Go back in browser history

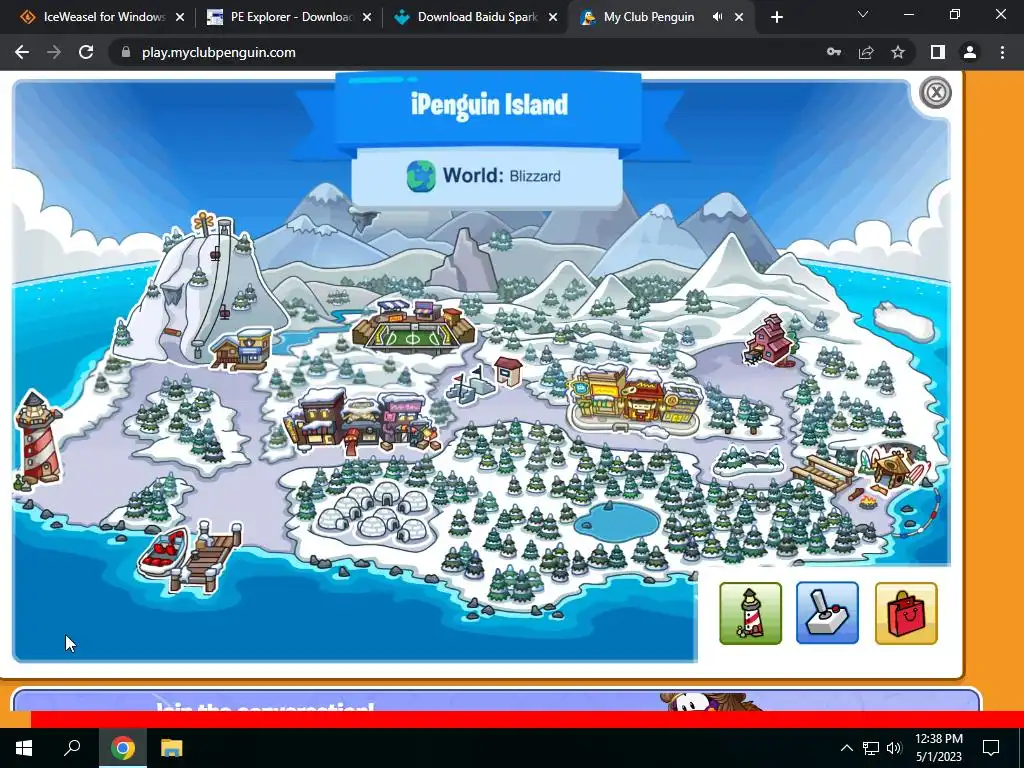point(22,52)
